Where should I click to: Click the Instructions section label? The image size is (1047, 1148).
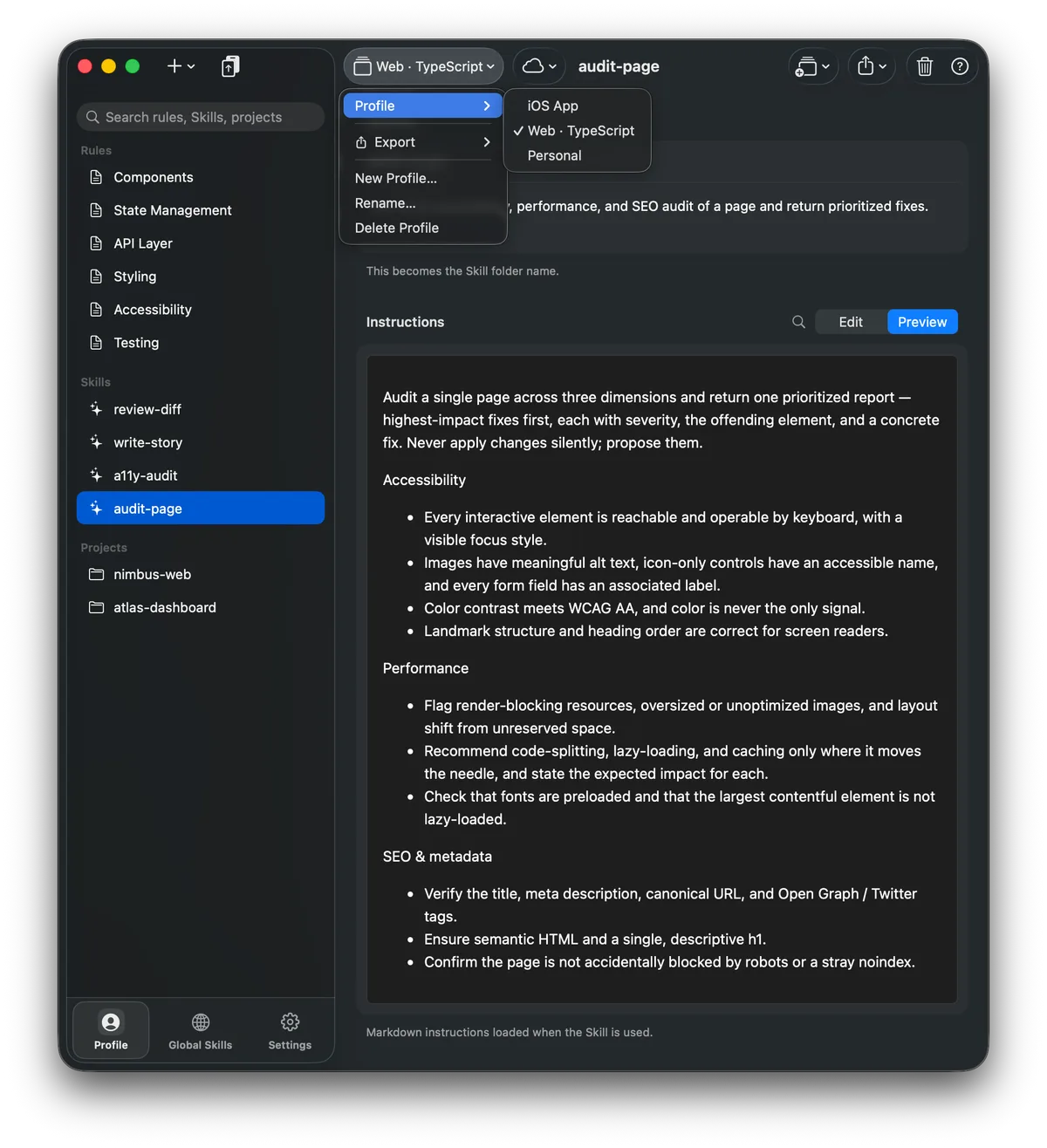click(x=405, y=322)
